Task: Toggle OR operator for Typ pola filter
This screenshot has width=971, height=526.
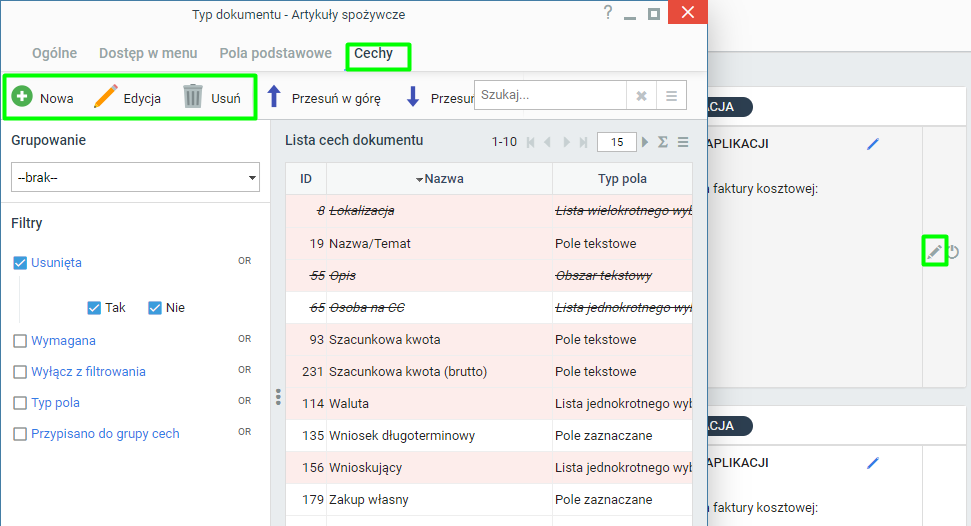Action: (x=245, y=401)
